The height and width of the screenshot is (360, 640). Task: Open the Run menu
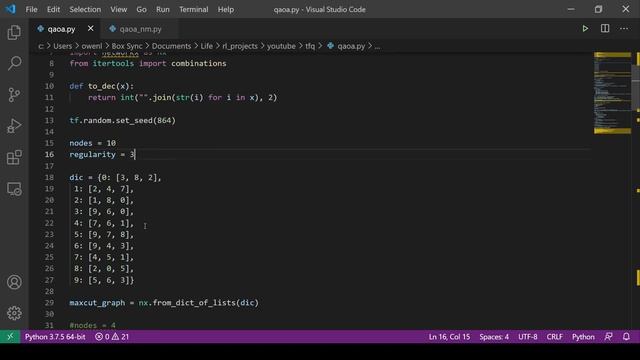pyautogui.click(x=162, y=9)
